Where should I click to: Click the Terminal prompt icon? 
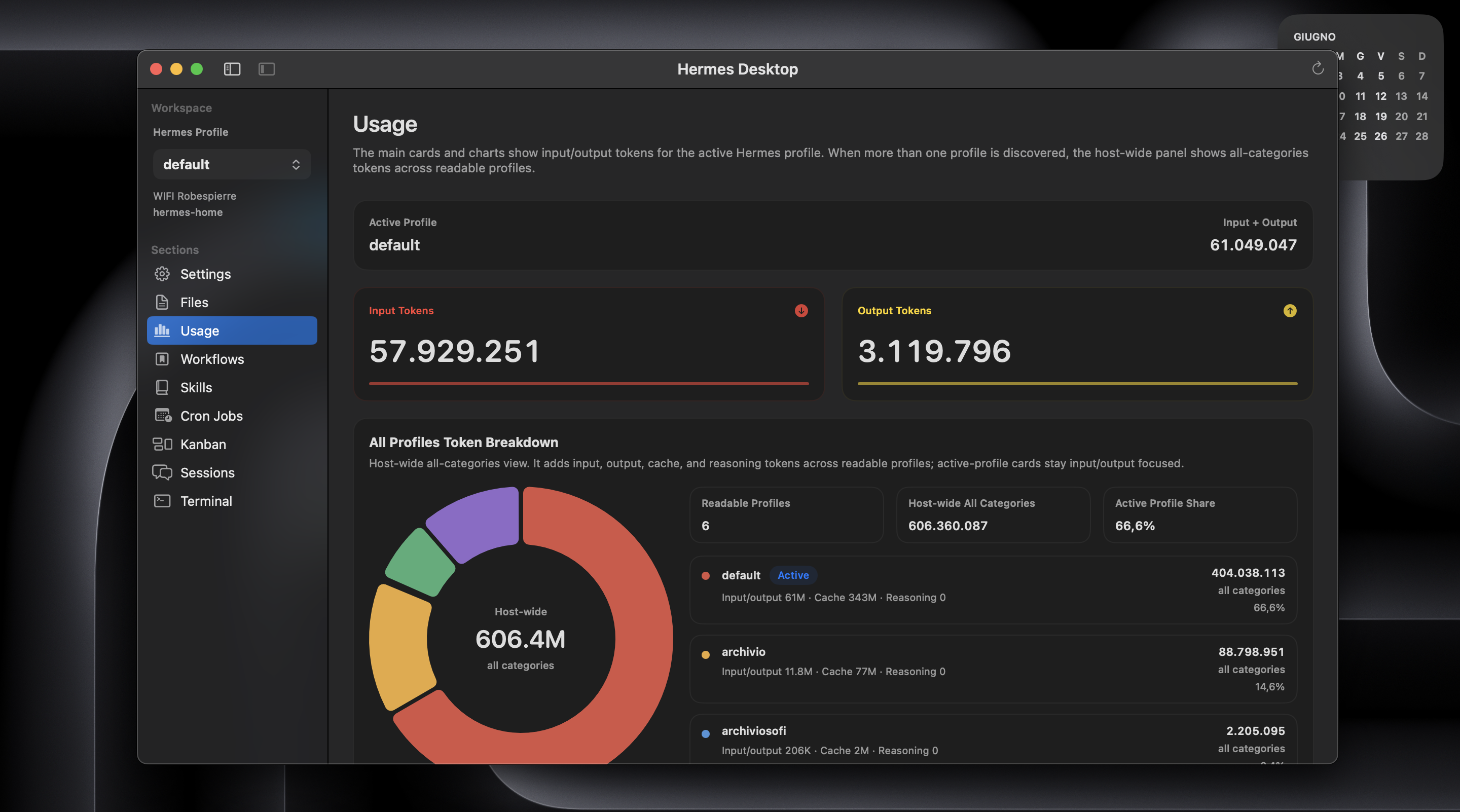click(162, 501)
